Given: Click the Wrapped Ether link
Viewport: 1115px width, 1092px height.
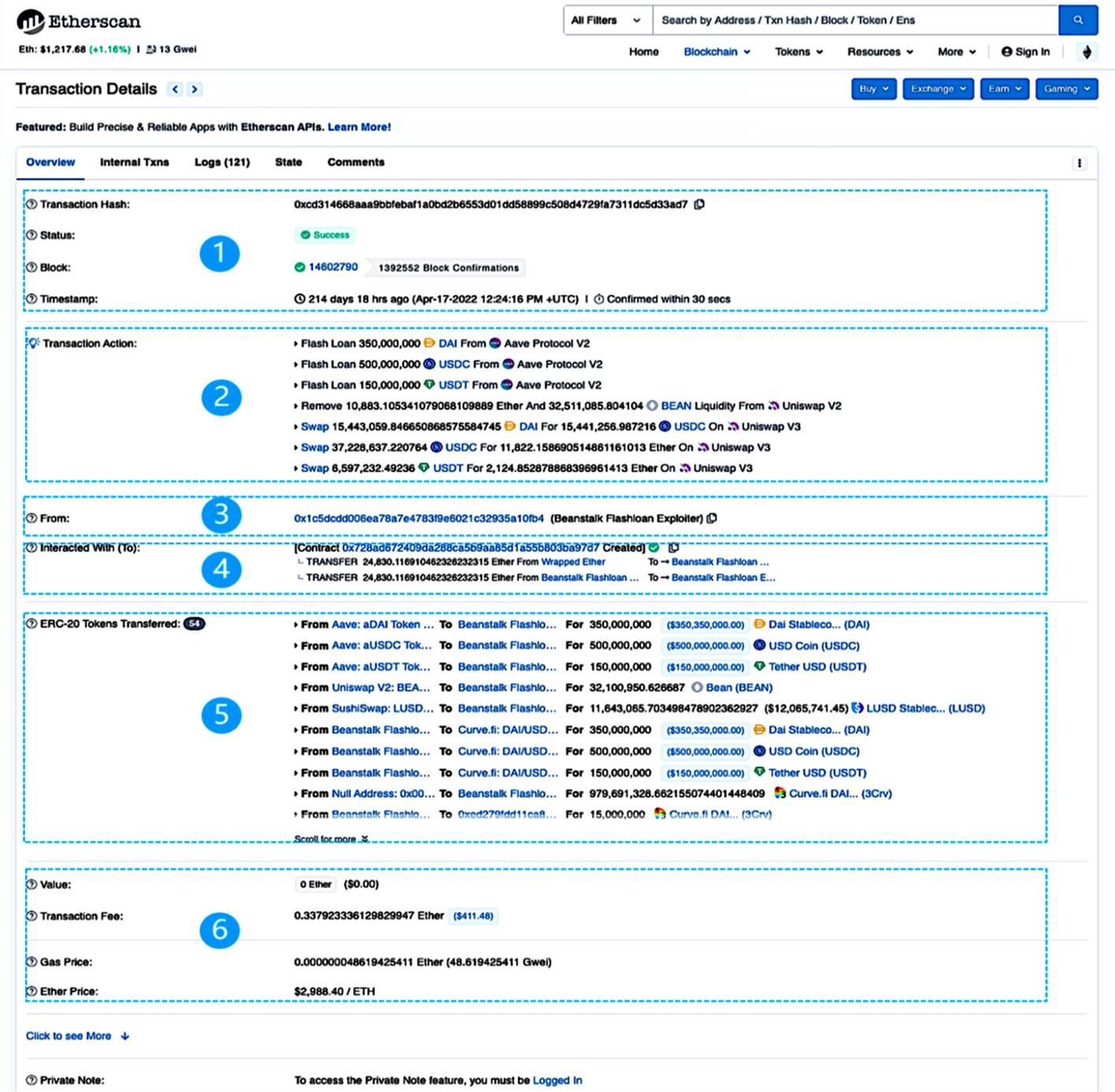Looking at the screenshot, I should (573, 562).
